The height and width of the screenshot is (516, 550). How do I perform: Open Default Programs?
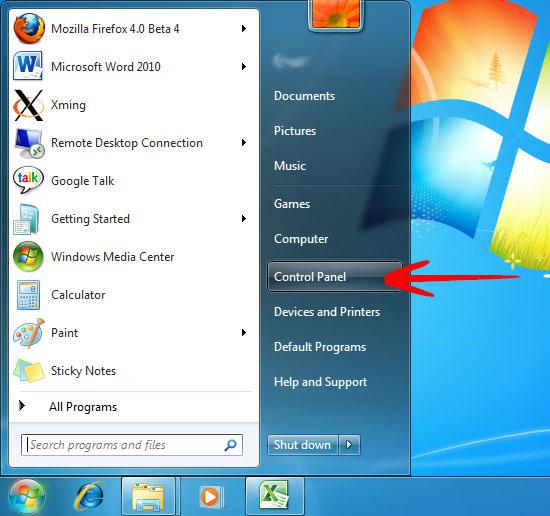click(320, 347)
